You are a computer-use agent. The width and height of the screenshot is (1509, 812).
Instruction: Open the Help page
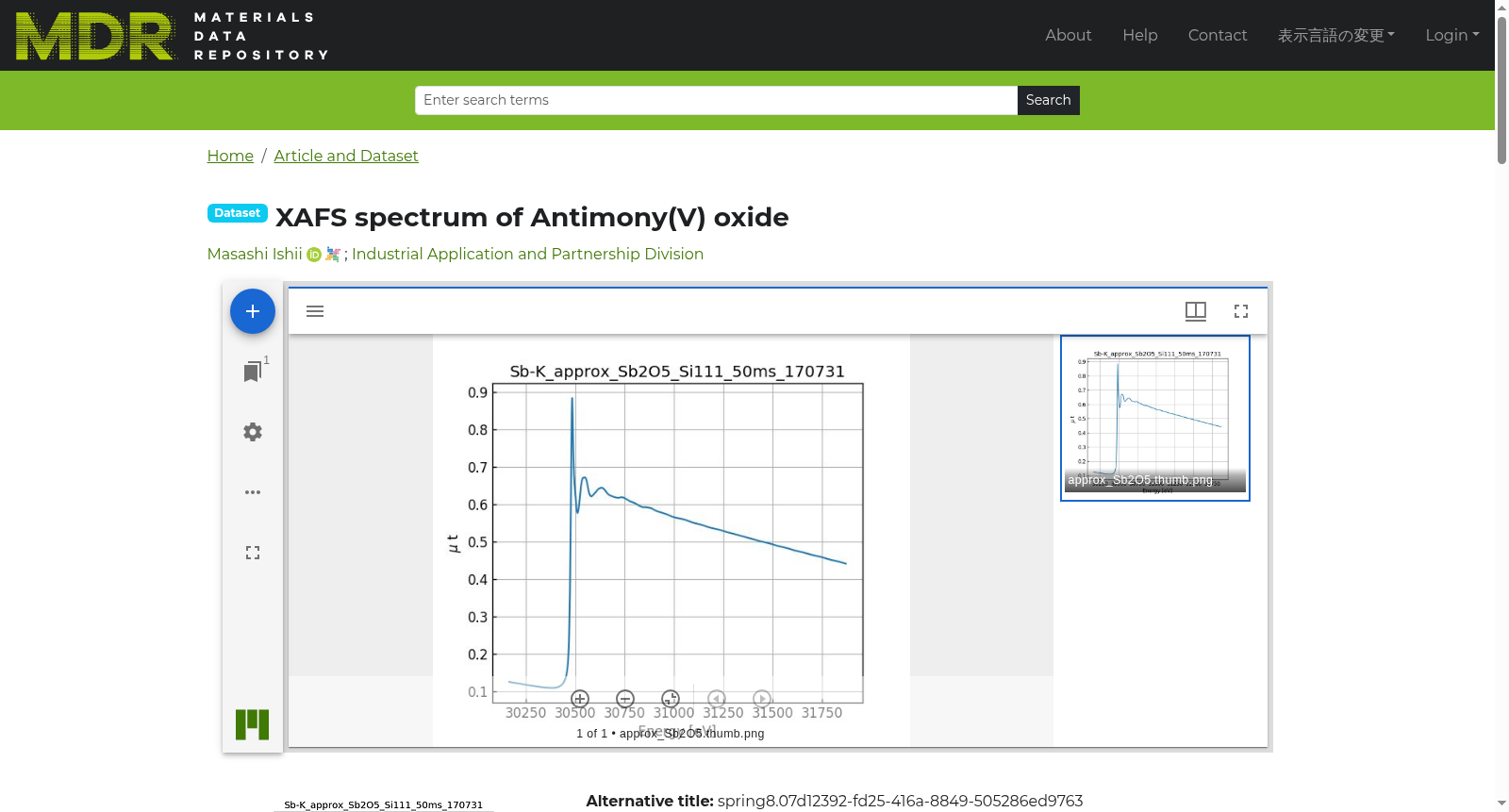(x=1140, y=35)
